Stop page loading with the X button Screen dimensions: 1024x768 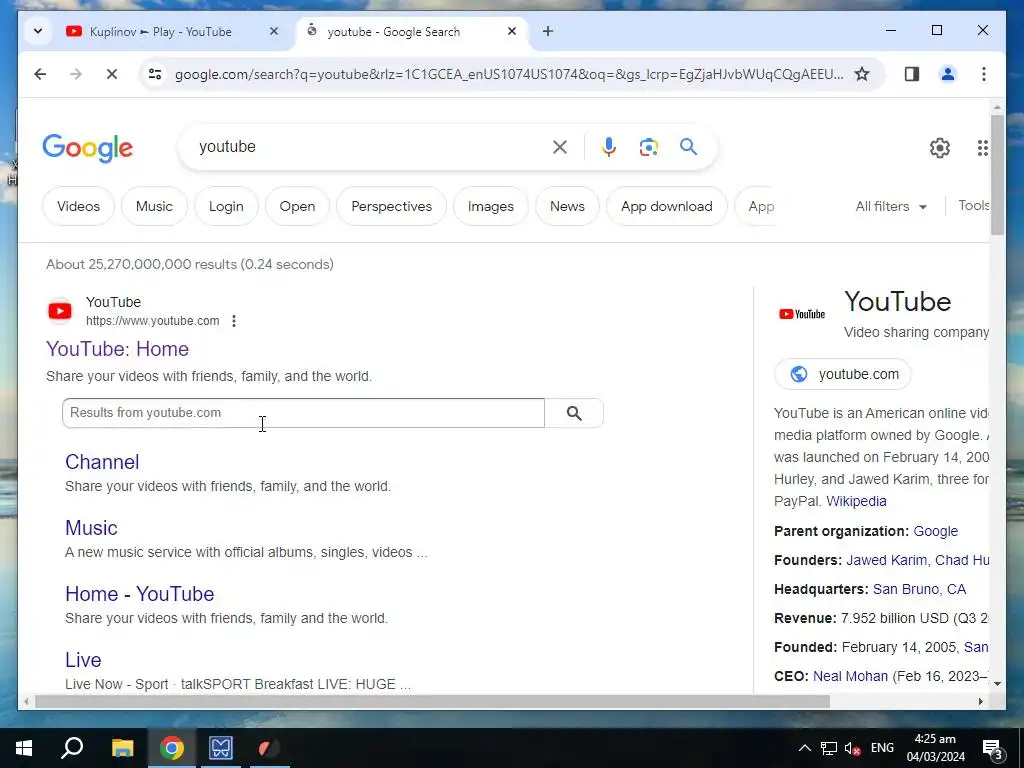click(112, 74)
